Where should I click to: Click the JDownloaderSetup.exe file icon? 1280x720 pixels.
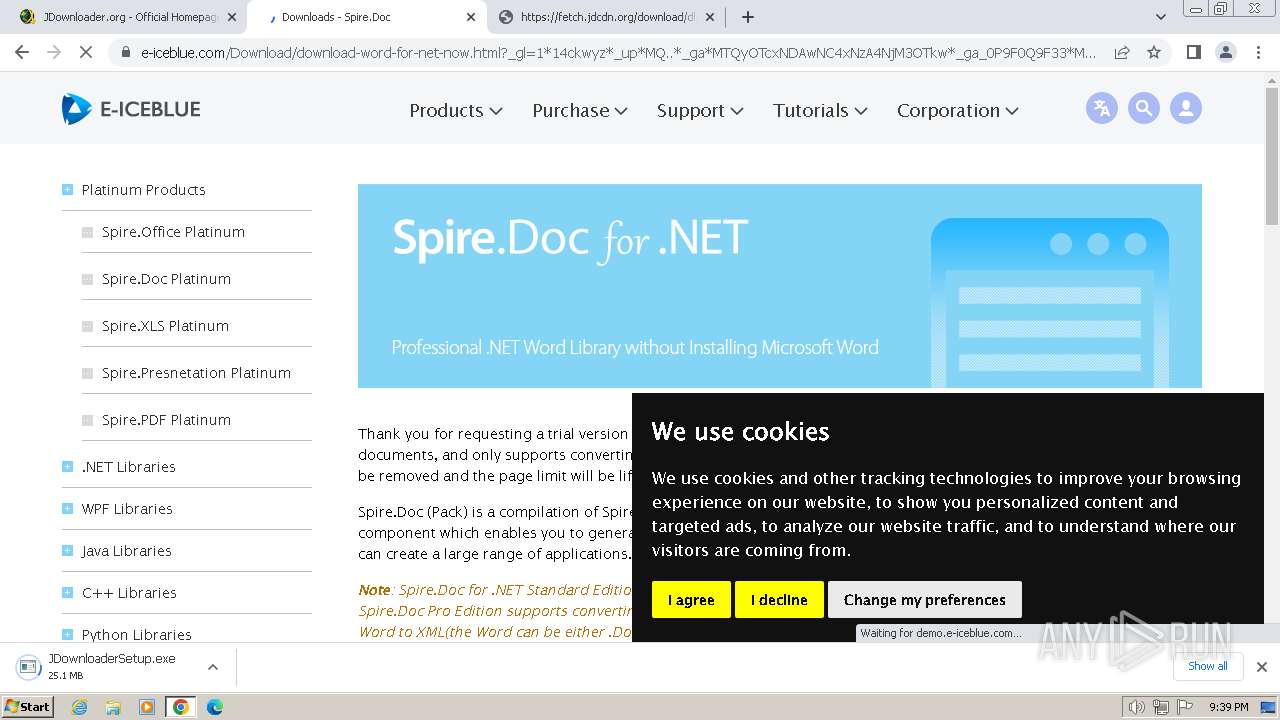point(27,666)
